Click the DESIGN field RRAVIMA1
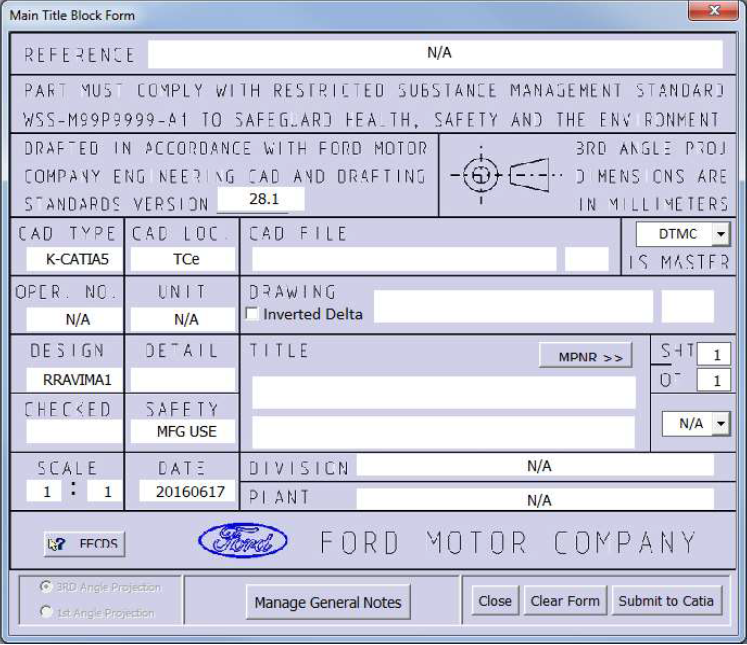This screenshot has width=747, height=645. [x=74, y=380]
